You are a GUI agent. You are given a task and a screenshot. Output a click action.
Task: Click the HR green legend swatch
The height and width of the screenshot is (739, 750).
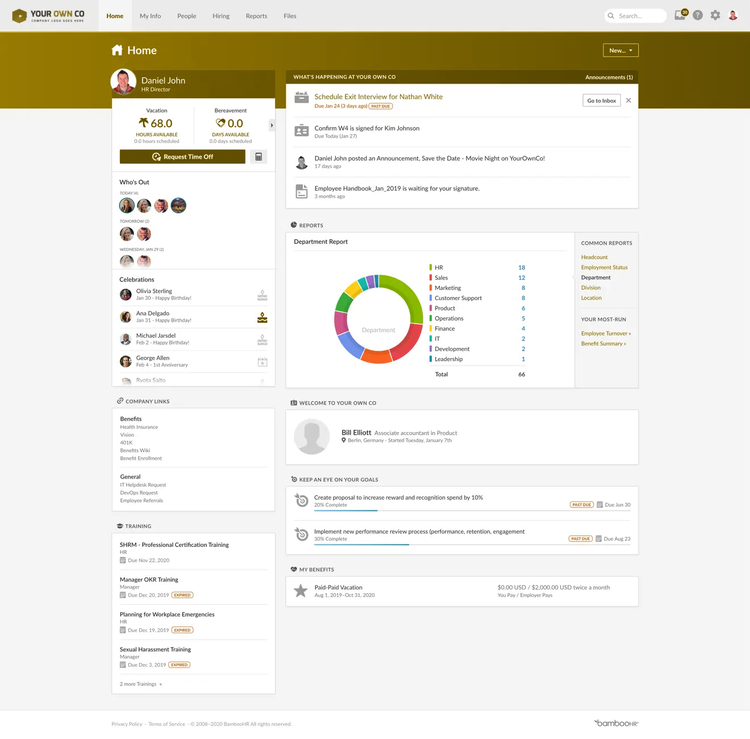[430, 267]
